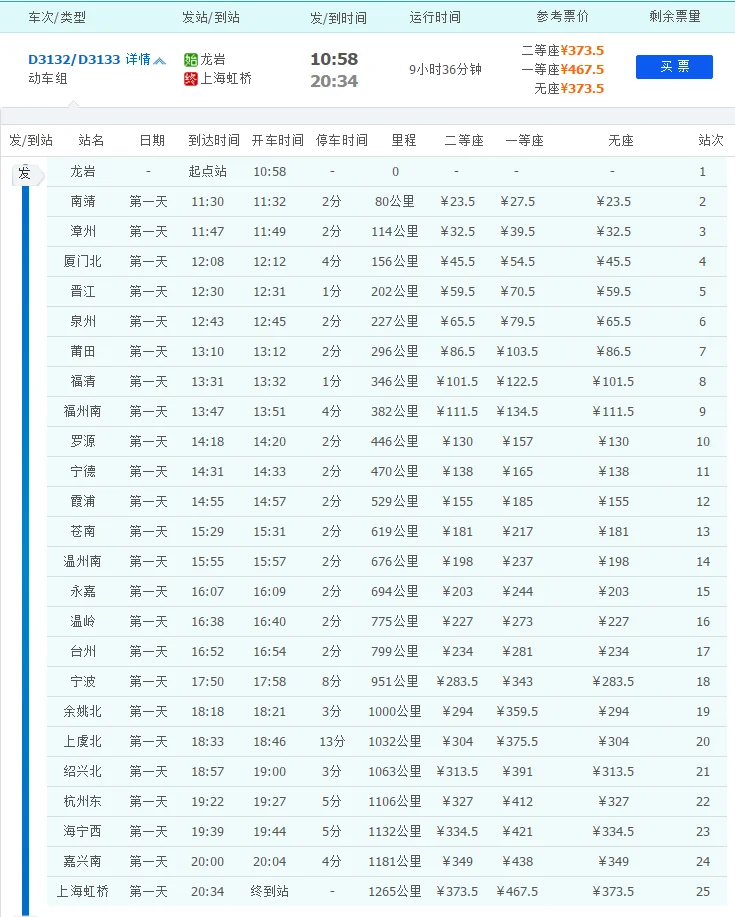Click the 福州南 station row name
The height and width of the screenshot is (917, 735).
pos(82,411)
